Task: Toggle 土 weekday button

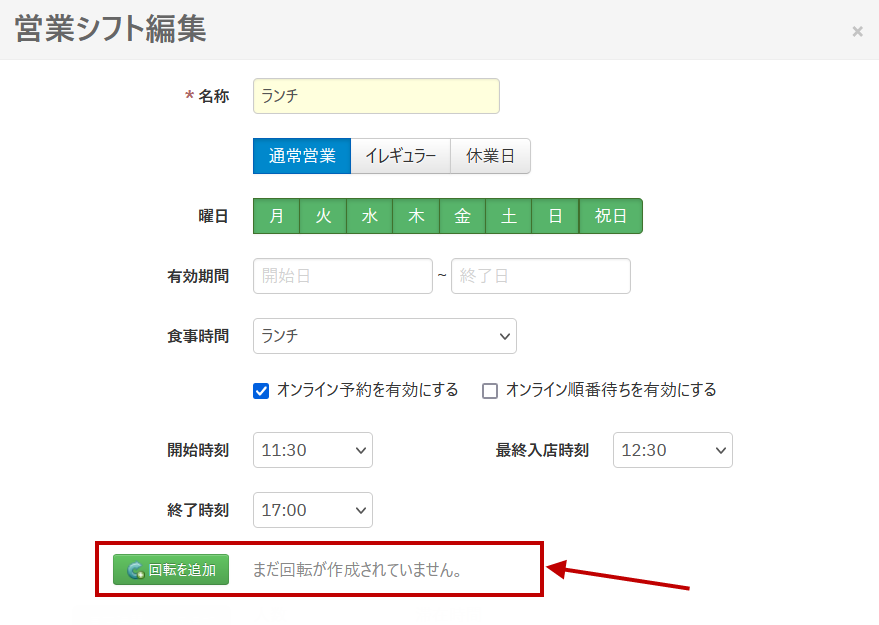Action: point(508,216)
